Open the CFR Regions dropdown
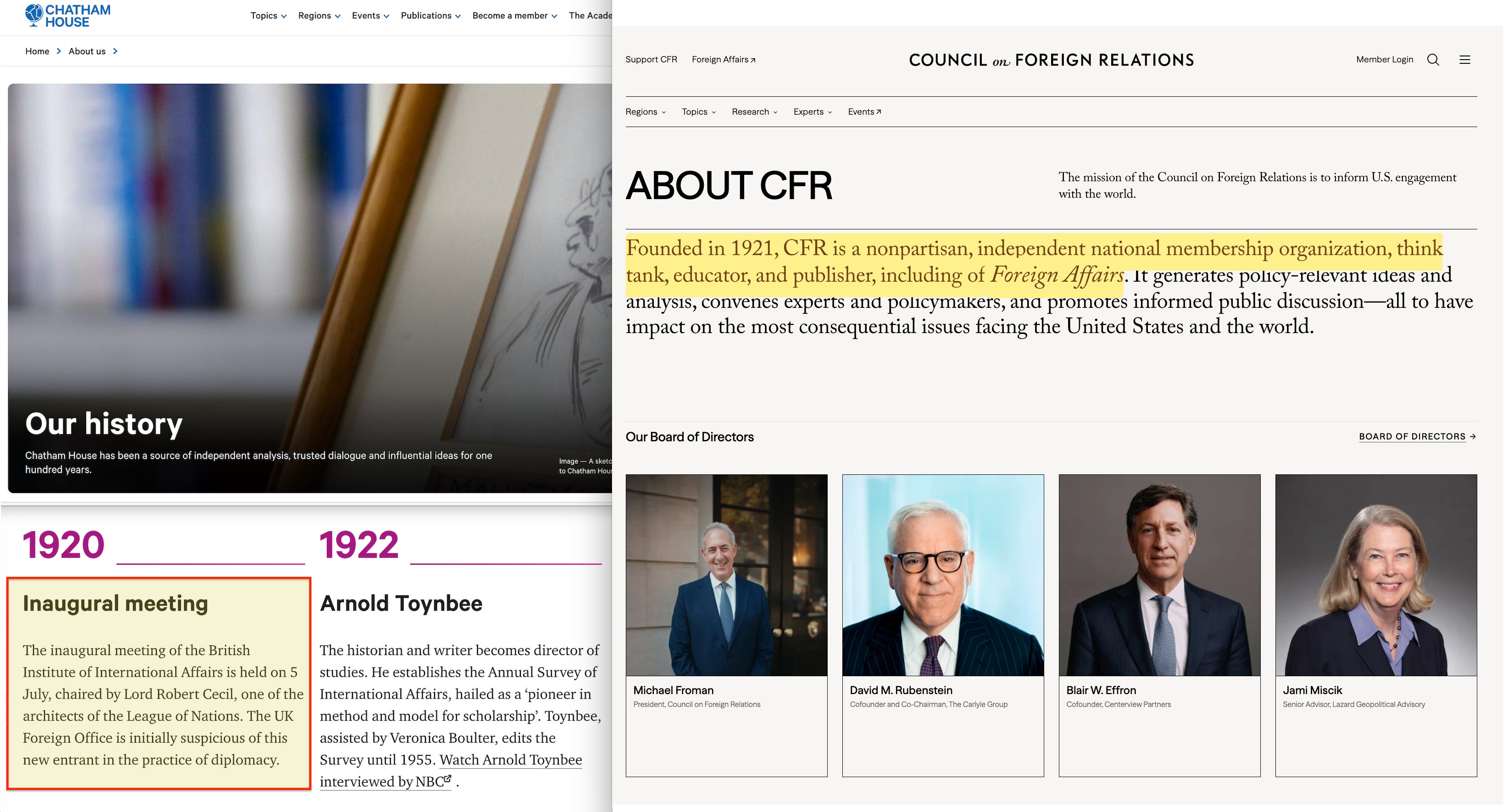The height and width of the screenshot is (812, 1503). tap(646, 112)
